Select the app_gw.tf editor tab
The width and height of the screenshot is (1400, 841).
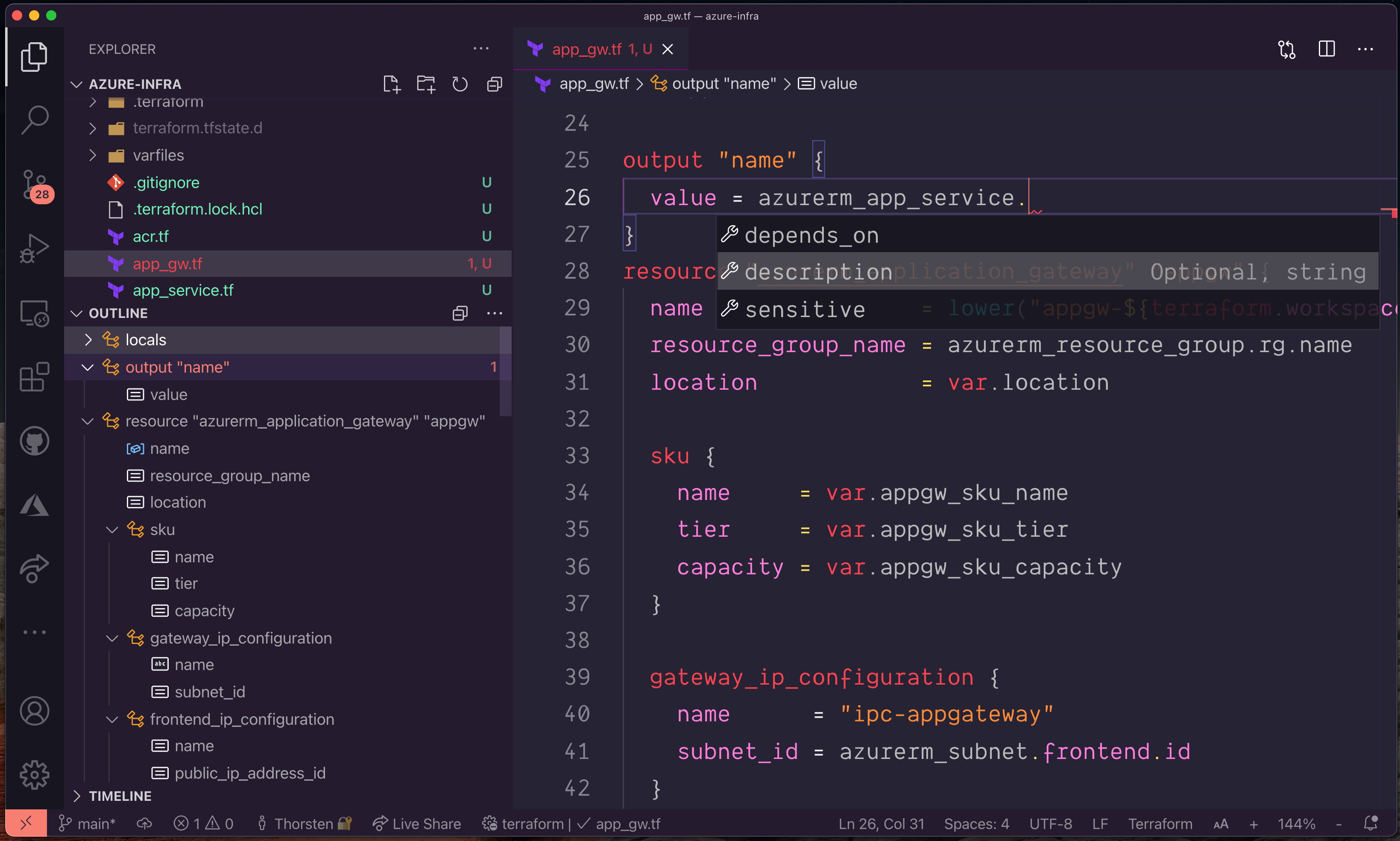click(x=587, y=49)
